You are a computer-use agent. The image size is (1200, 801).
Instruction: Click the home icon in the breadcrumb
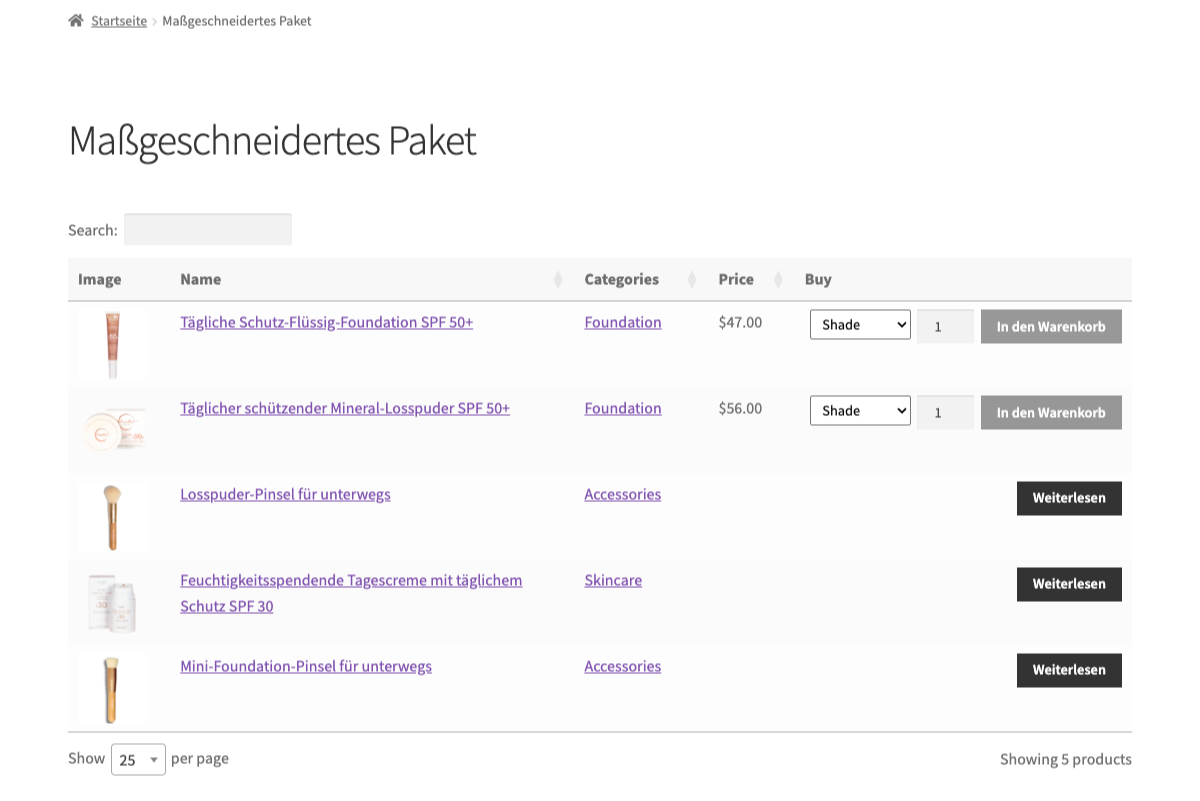coord(75,19)
